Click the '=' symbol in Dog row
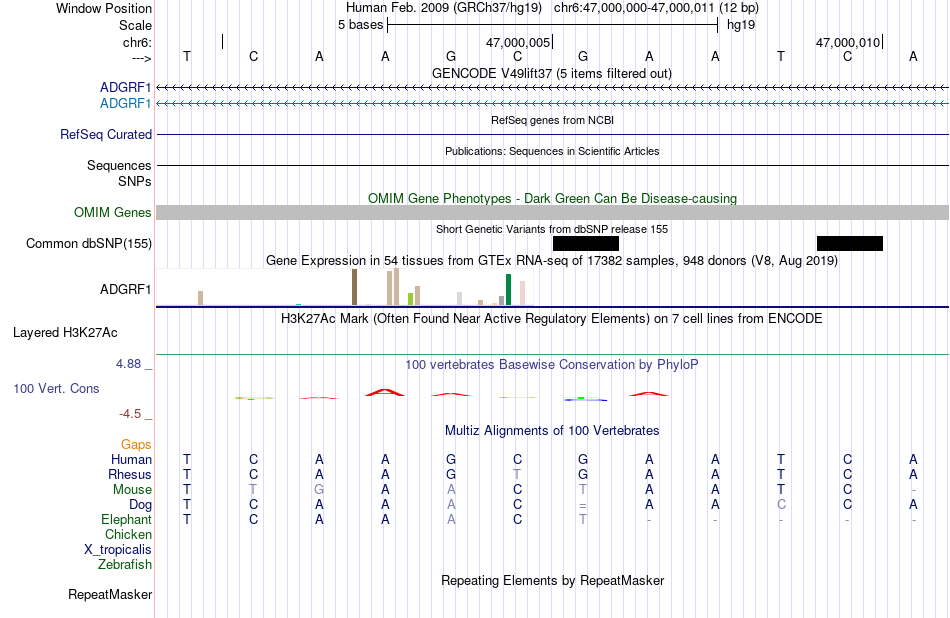Image resolution: width=950 pixels, height=618 pixels. coord(583,506)
